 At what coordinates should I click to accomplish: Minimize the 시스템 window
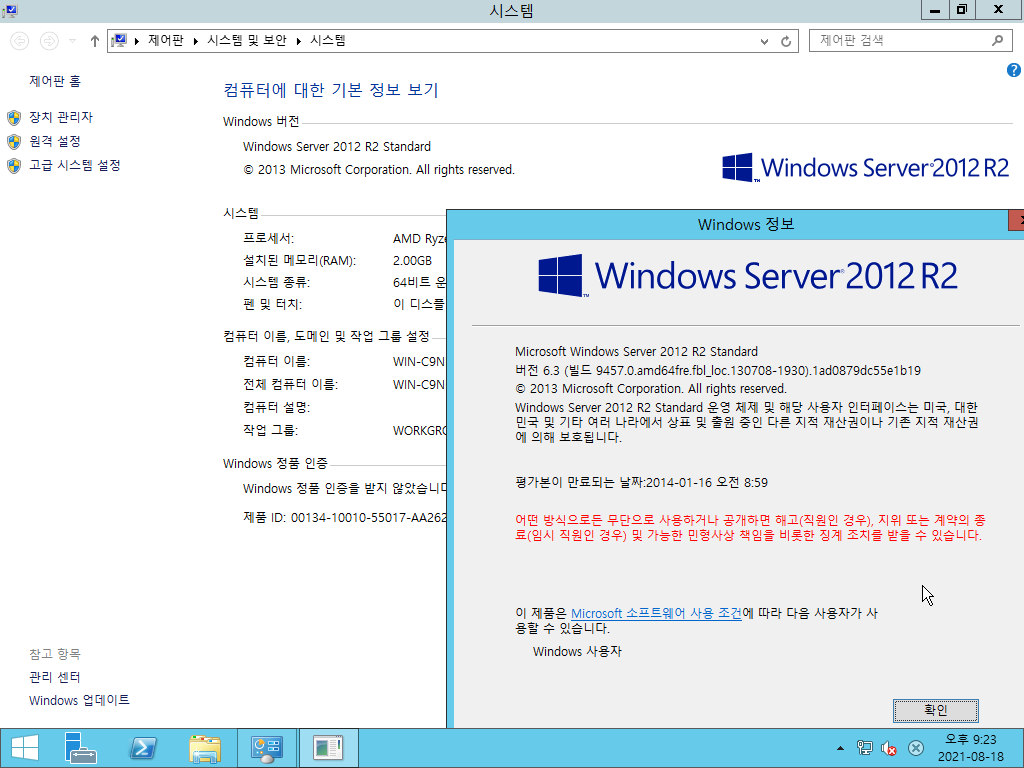pos(935,10)
